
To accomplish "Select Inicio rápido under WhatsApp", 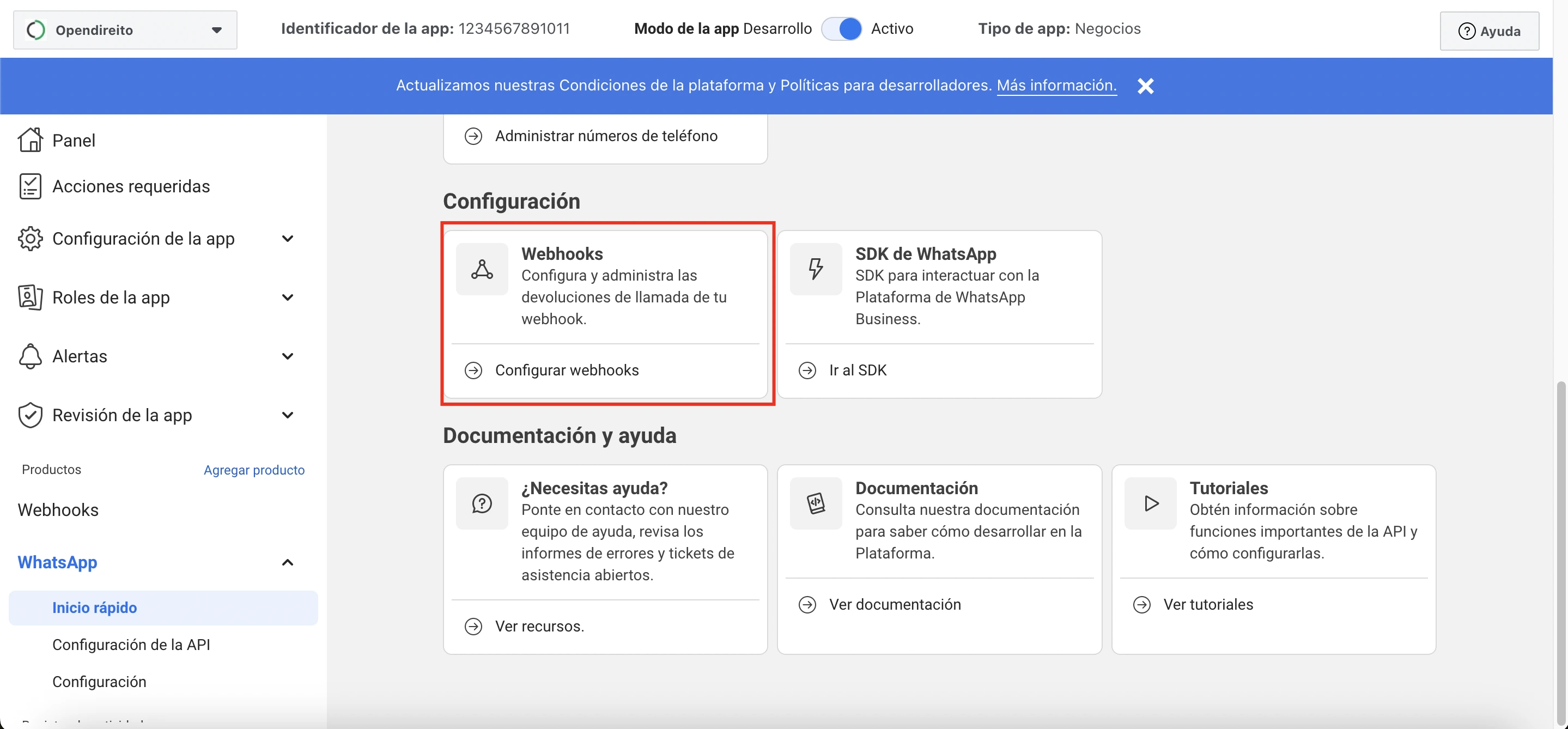I will tap(94, 607).
